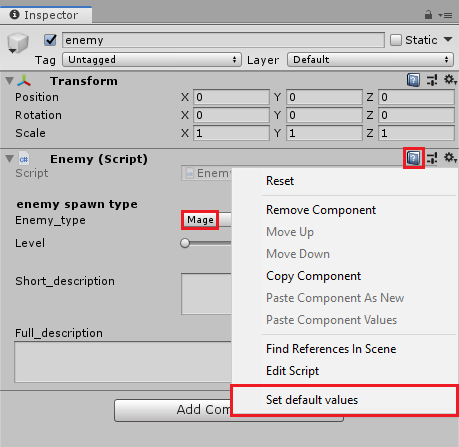Click the Scale Z field

pos(416,133)
